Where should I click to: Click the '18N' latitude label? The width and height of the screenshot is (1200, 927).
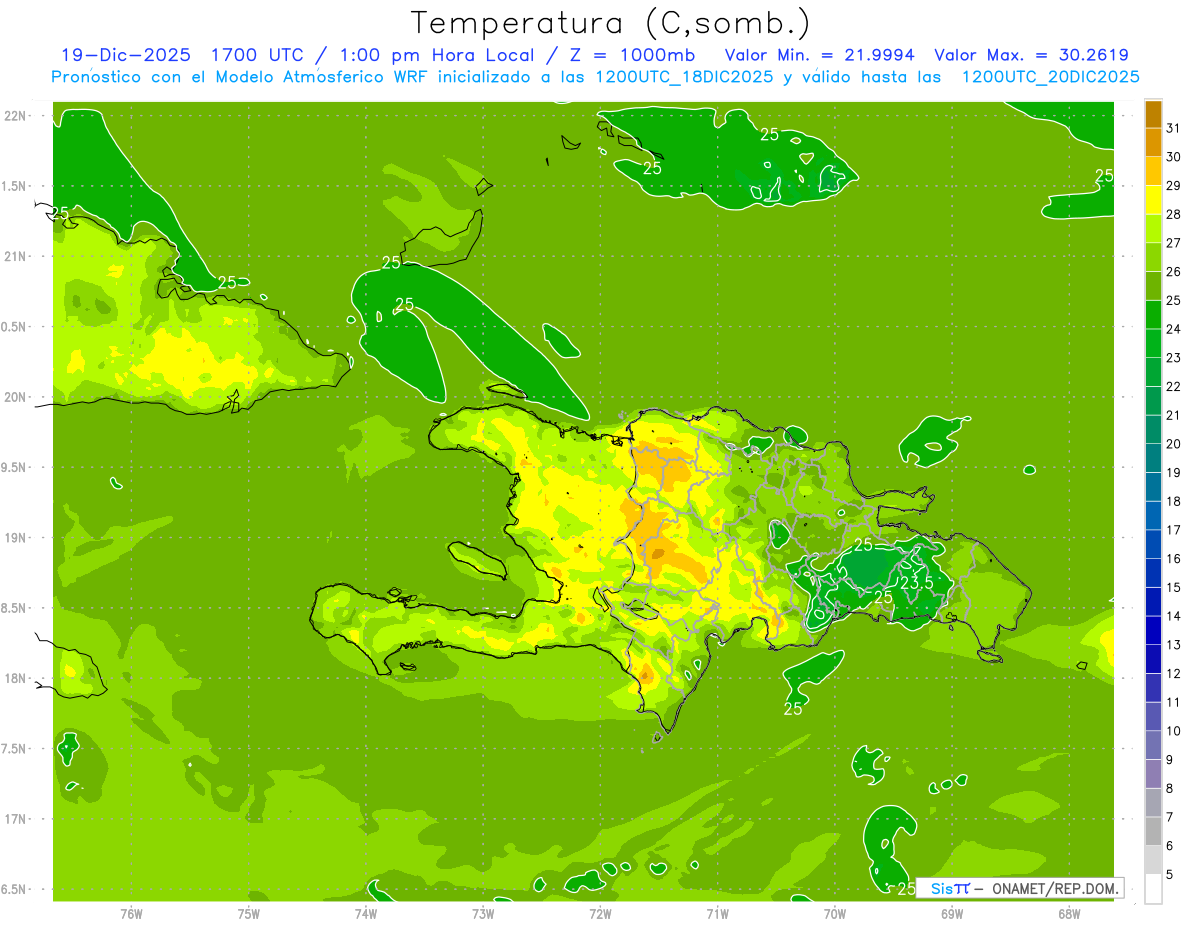tap(15, 678)
